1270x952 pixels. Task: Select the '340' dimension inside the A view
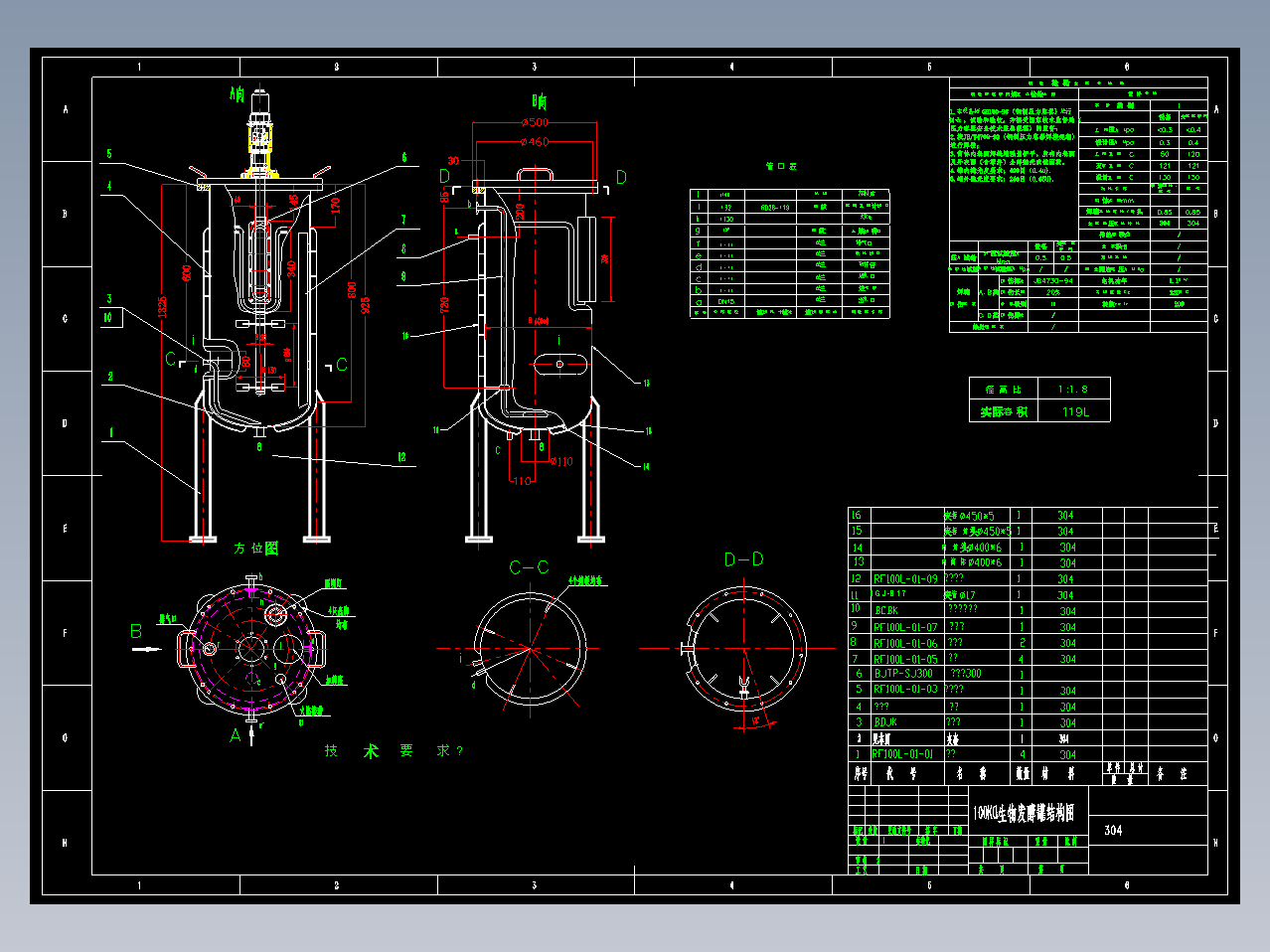coord(291,268)
